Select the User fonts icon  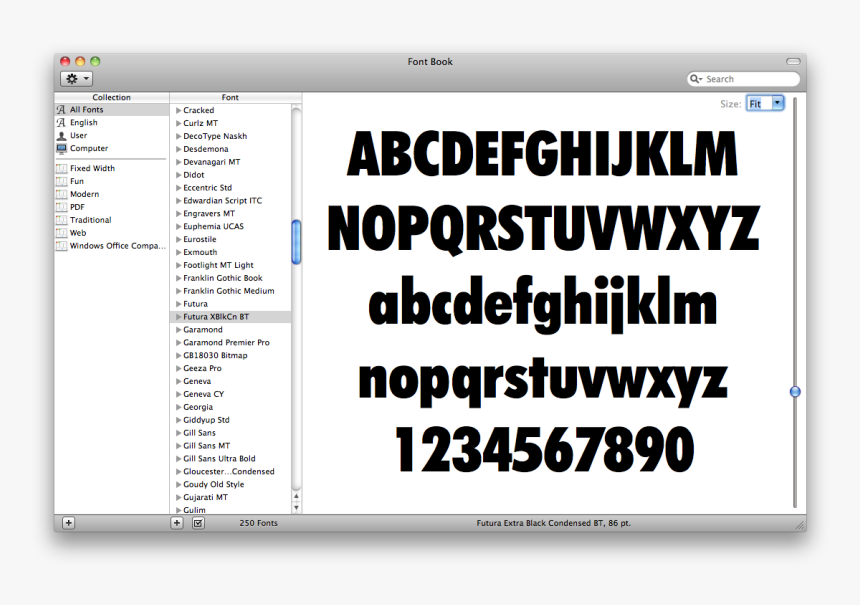(x=62, y=135)
